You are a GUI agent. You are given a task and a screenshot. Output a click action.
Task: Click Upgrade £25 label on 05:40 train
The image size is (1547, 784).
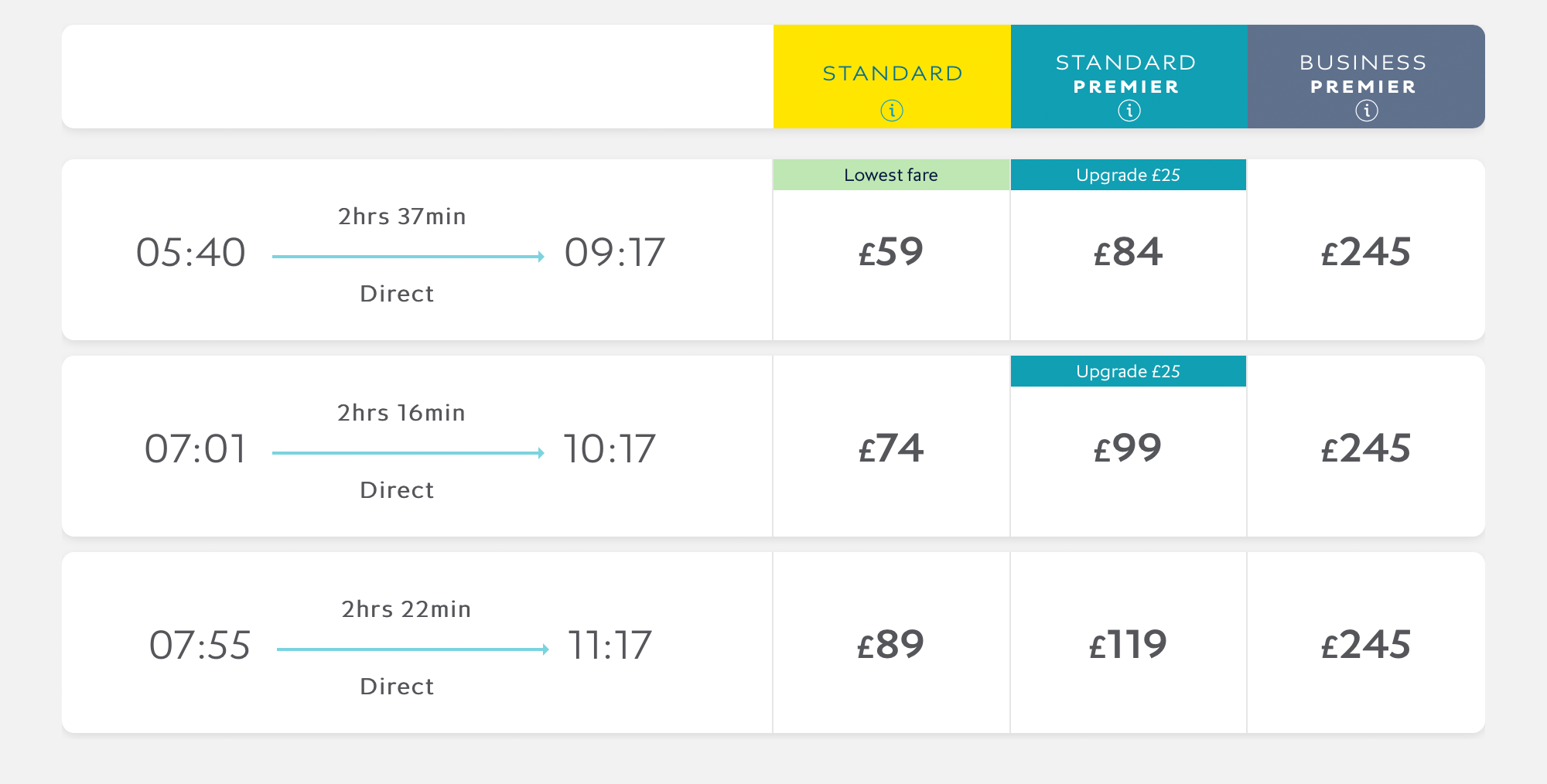click(x=1129, y=175)
